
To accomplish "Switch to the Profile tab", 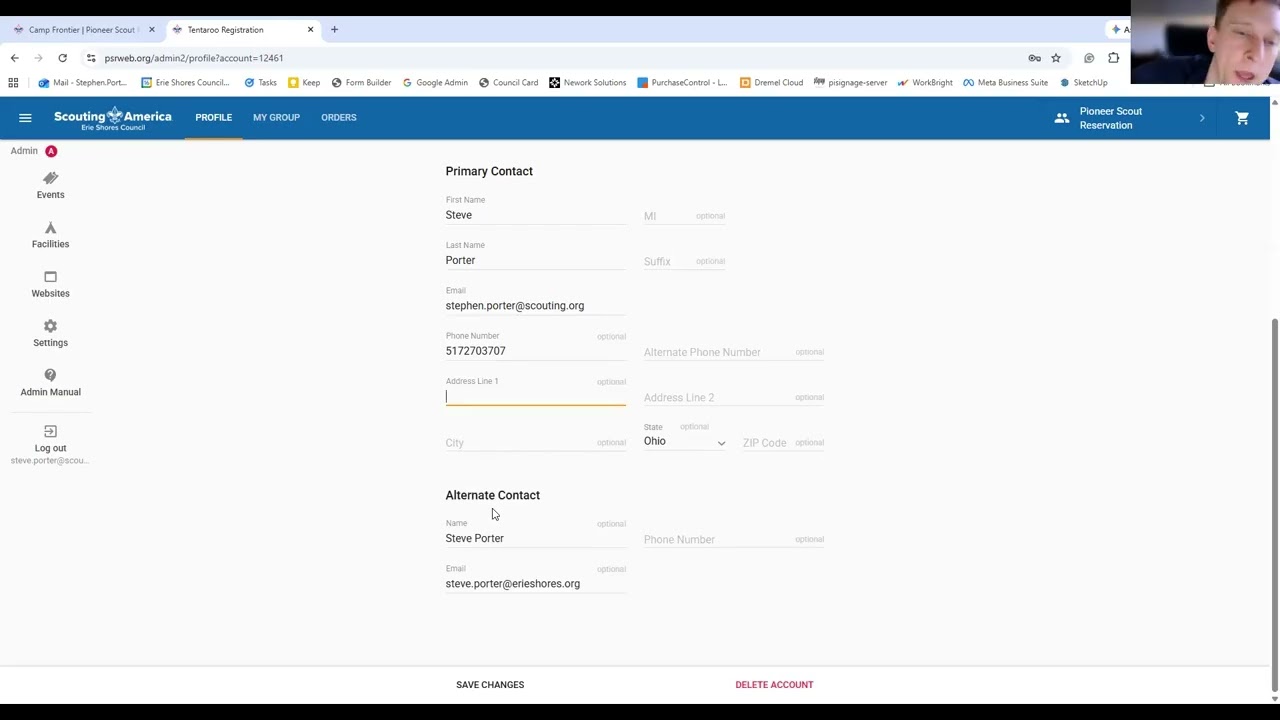I will [213, 118].
